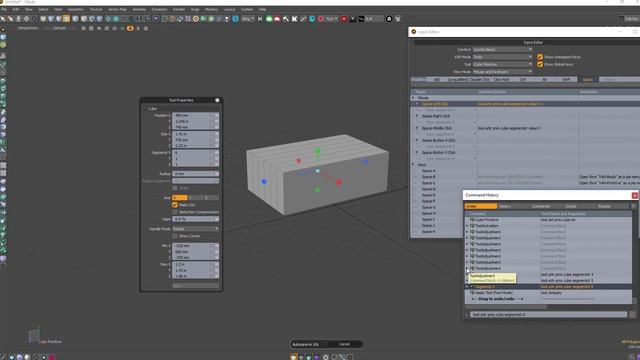Click the gear icon in the bottom status bar
This screenshot has height=360, width=640.
325,357
